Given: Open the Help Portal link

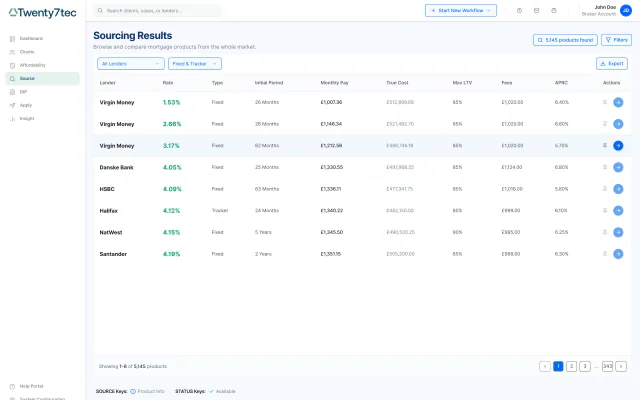Looking at the screenshot, I should [x=27, y=386].
